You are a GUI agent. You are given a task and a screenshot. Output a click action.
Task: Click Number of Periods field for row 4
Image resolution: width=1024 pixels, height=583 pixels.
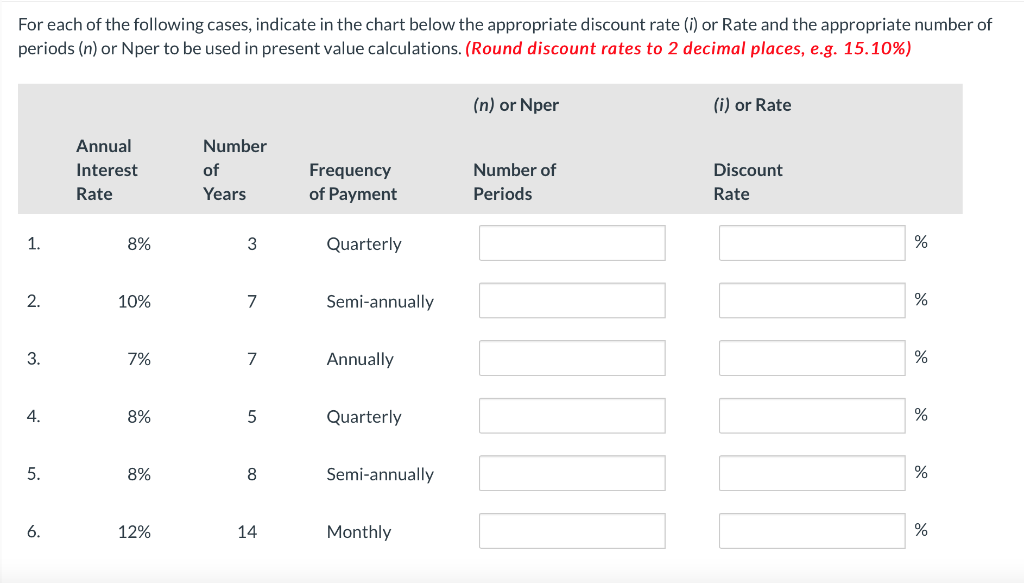pyautogui.click(x=572, y=416)
